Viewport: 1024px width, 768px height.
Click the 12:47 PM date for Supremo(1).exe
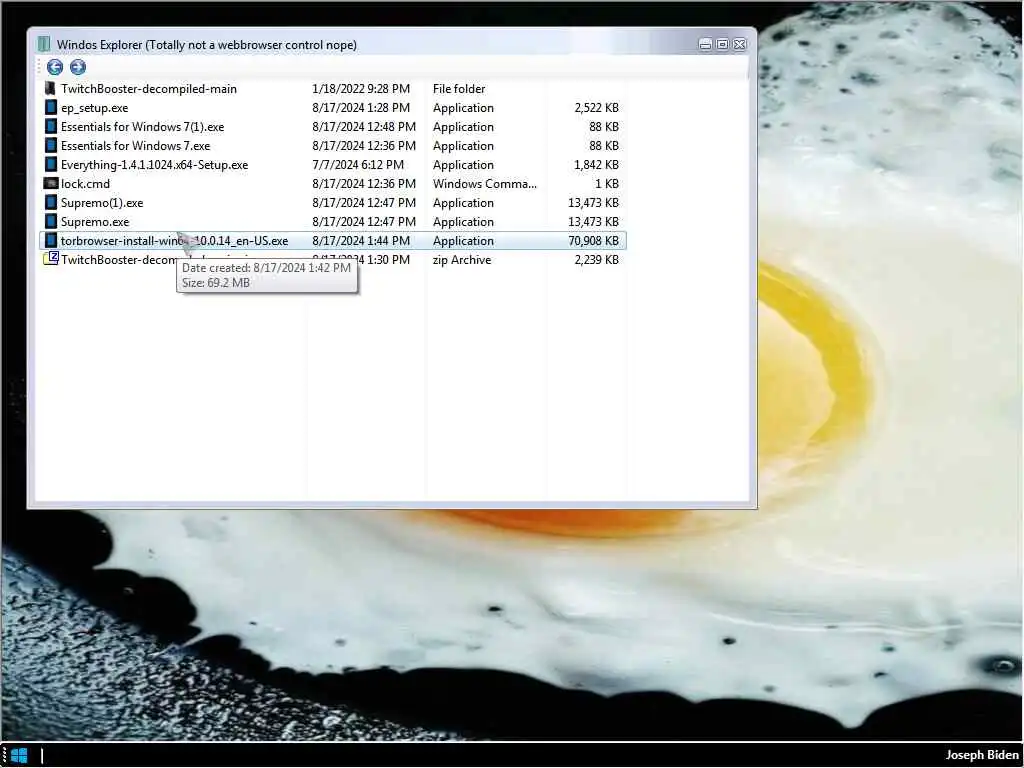(x=364, y=202)
